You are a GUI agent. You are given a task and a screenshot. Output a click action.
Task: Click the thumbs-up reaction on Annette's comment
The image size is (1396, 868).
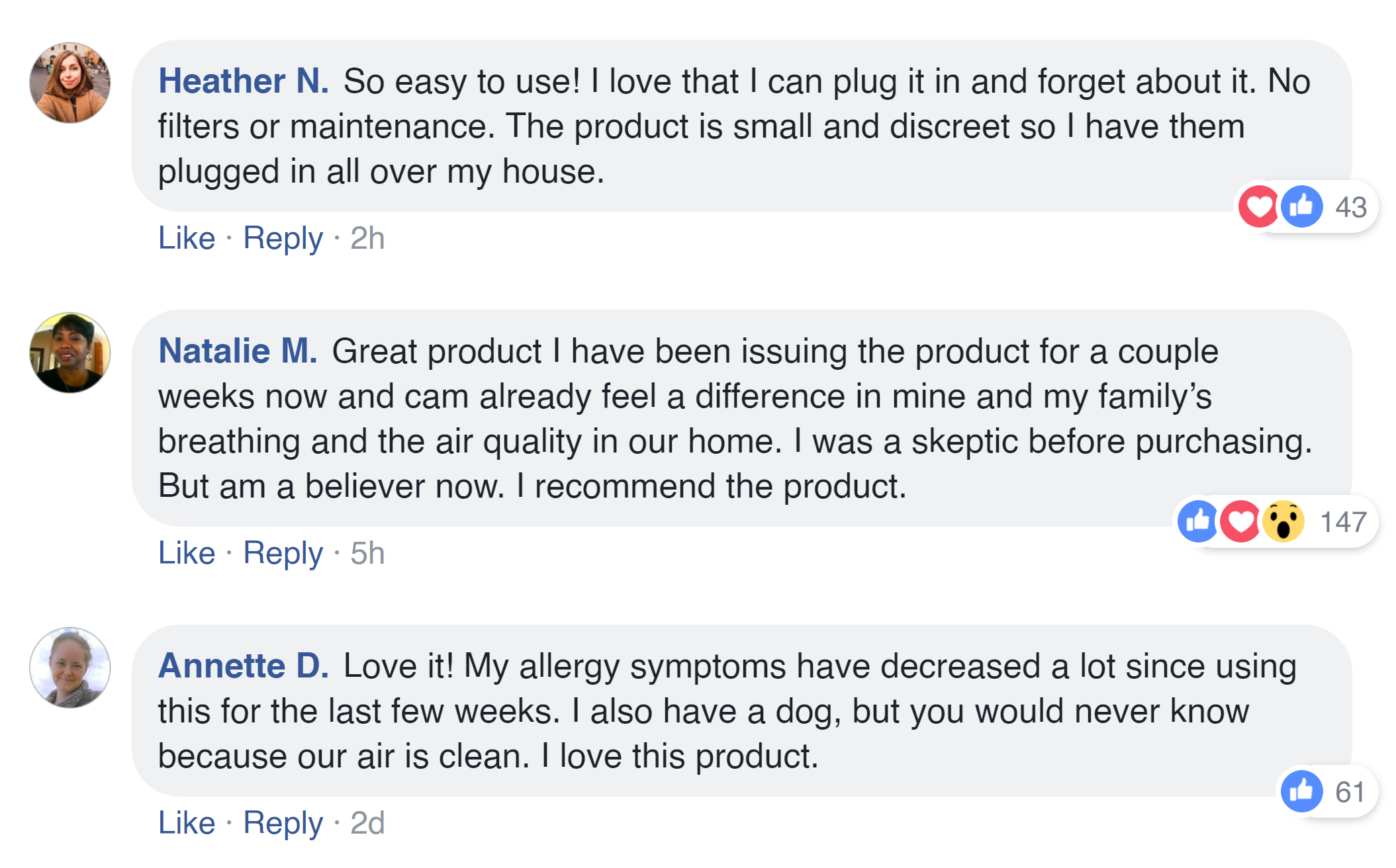coord(1301,791)
